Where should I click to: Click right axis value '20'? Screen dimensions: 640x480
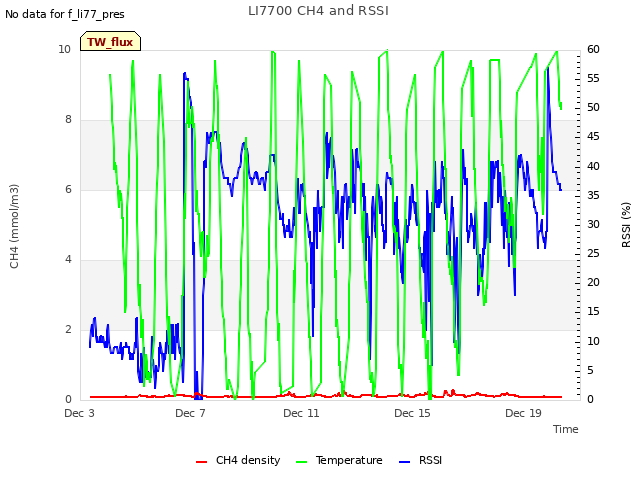point(593,282)
